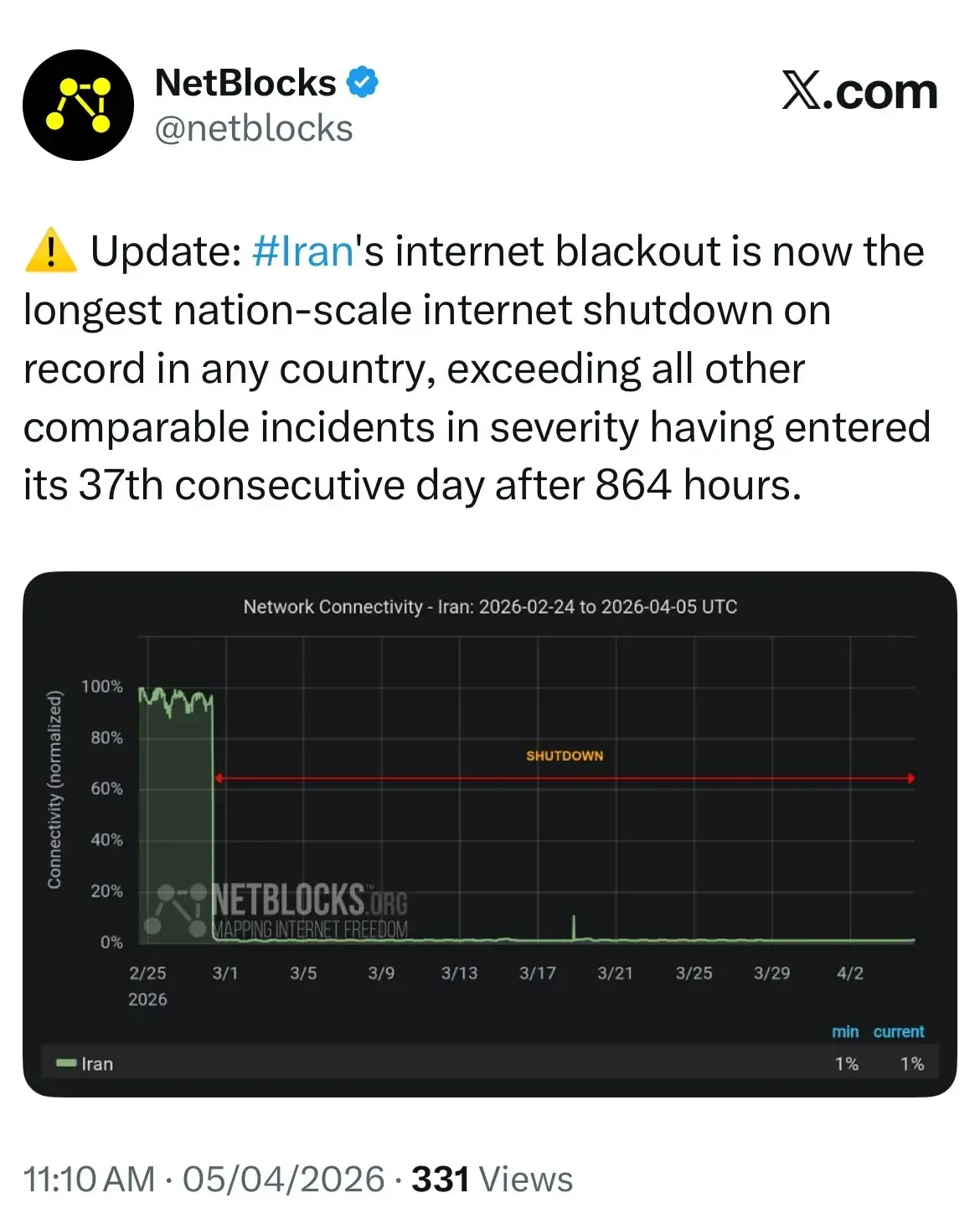Click the X.com logo
Image resolution: width=980 pixels, height=1224 pixels.
[859, 91]
